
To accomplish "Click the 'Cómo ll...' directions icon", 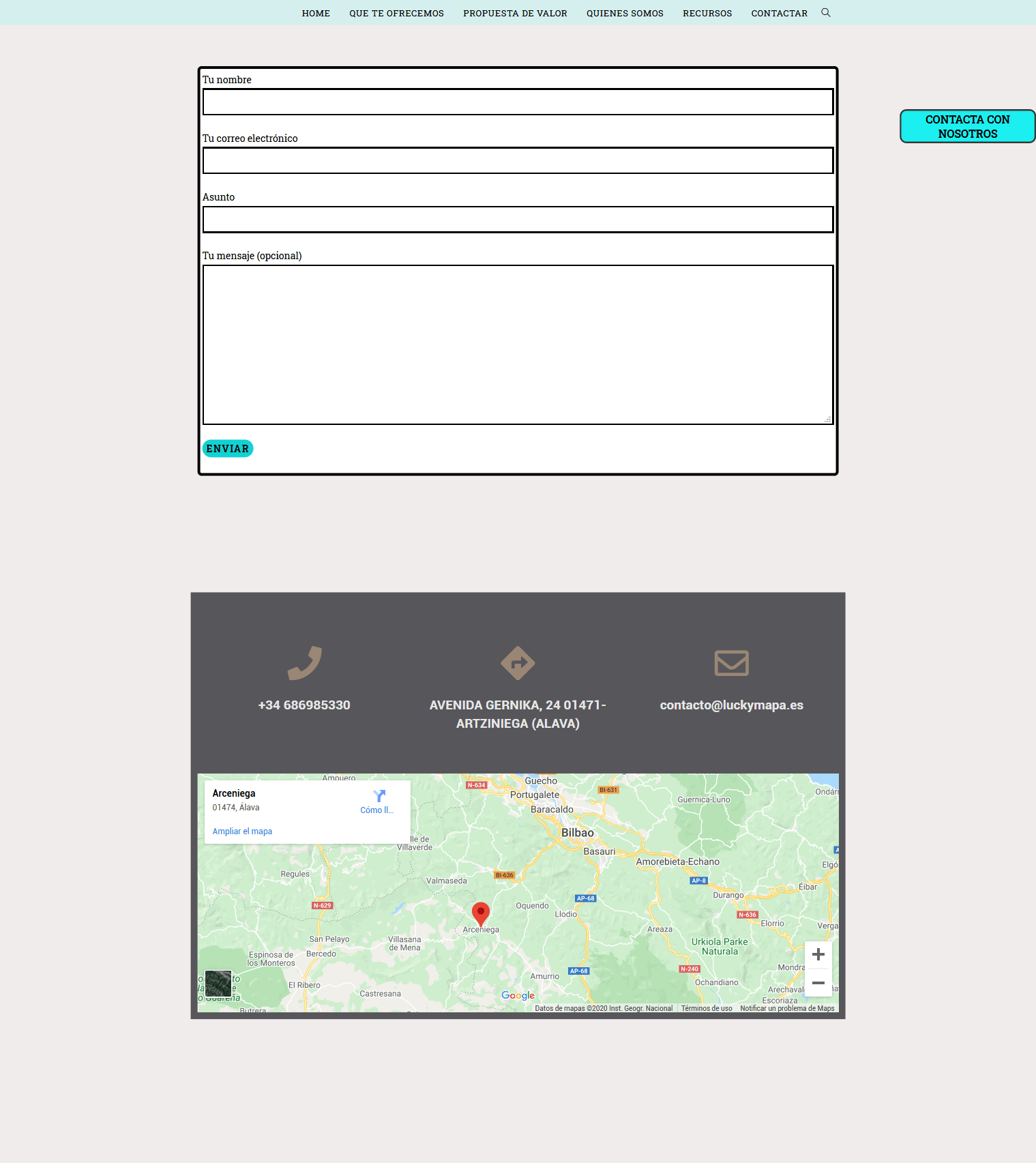I will pos(379,795).
